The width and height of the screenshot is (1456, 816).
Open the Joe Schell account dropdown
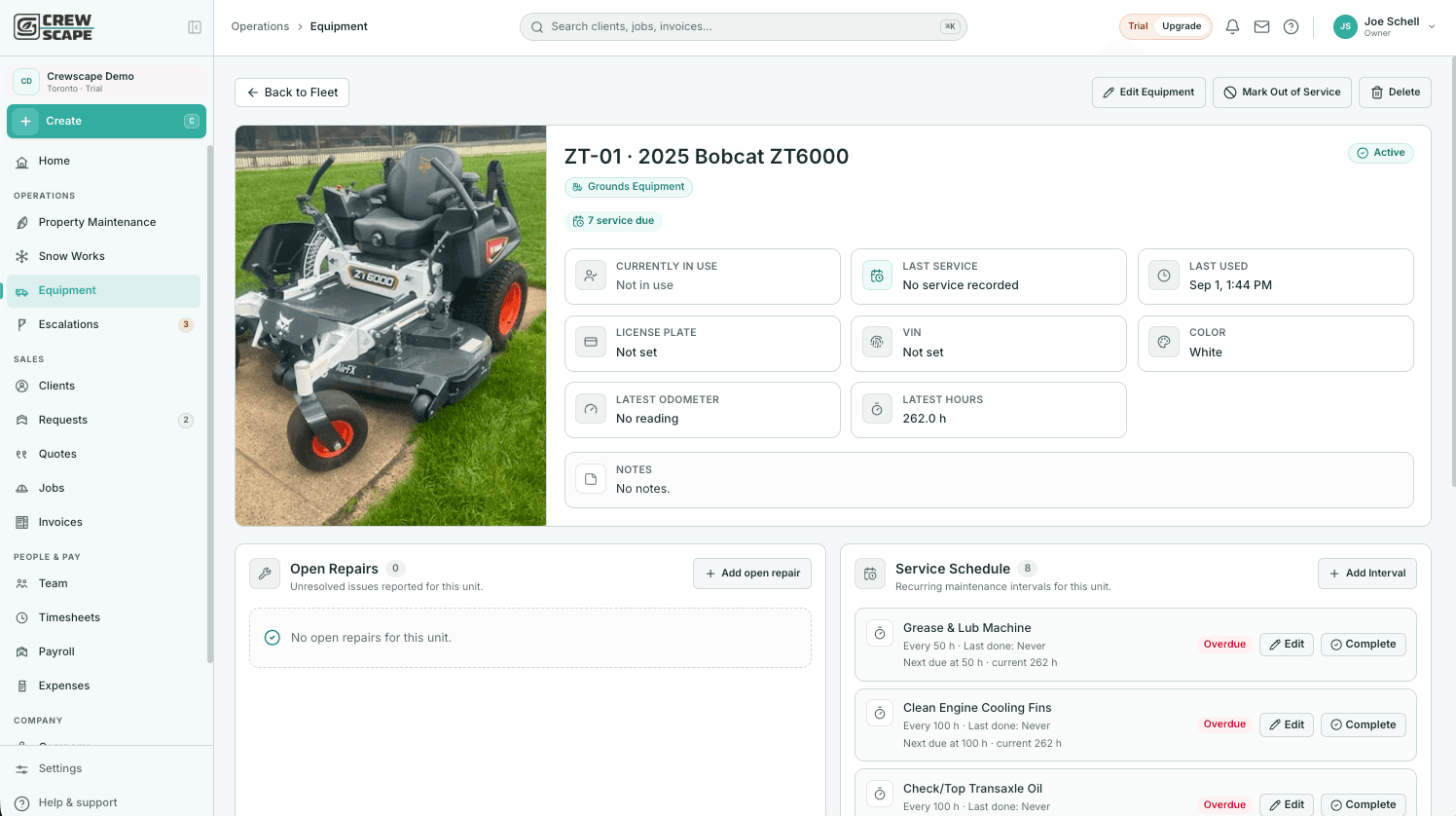coord(1385,27)
